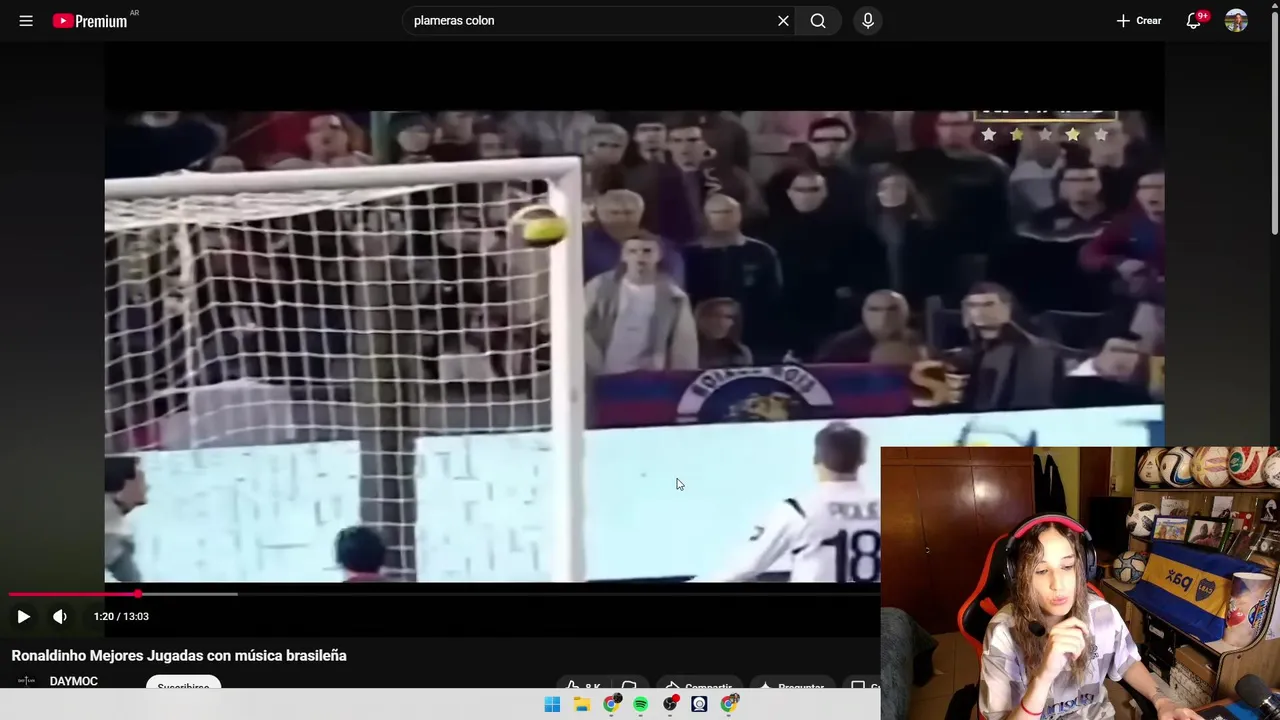Image resolution: width=1280 pixels, height=720 pixels.
Task: Open the Windows Start button
Action: pyautogui.click(x=552, y=704)
